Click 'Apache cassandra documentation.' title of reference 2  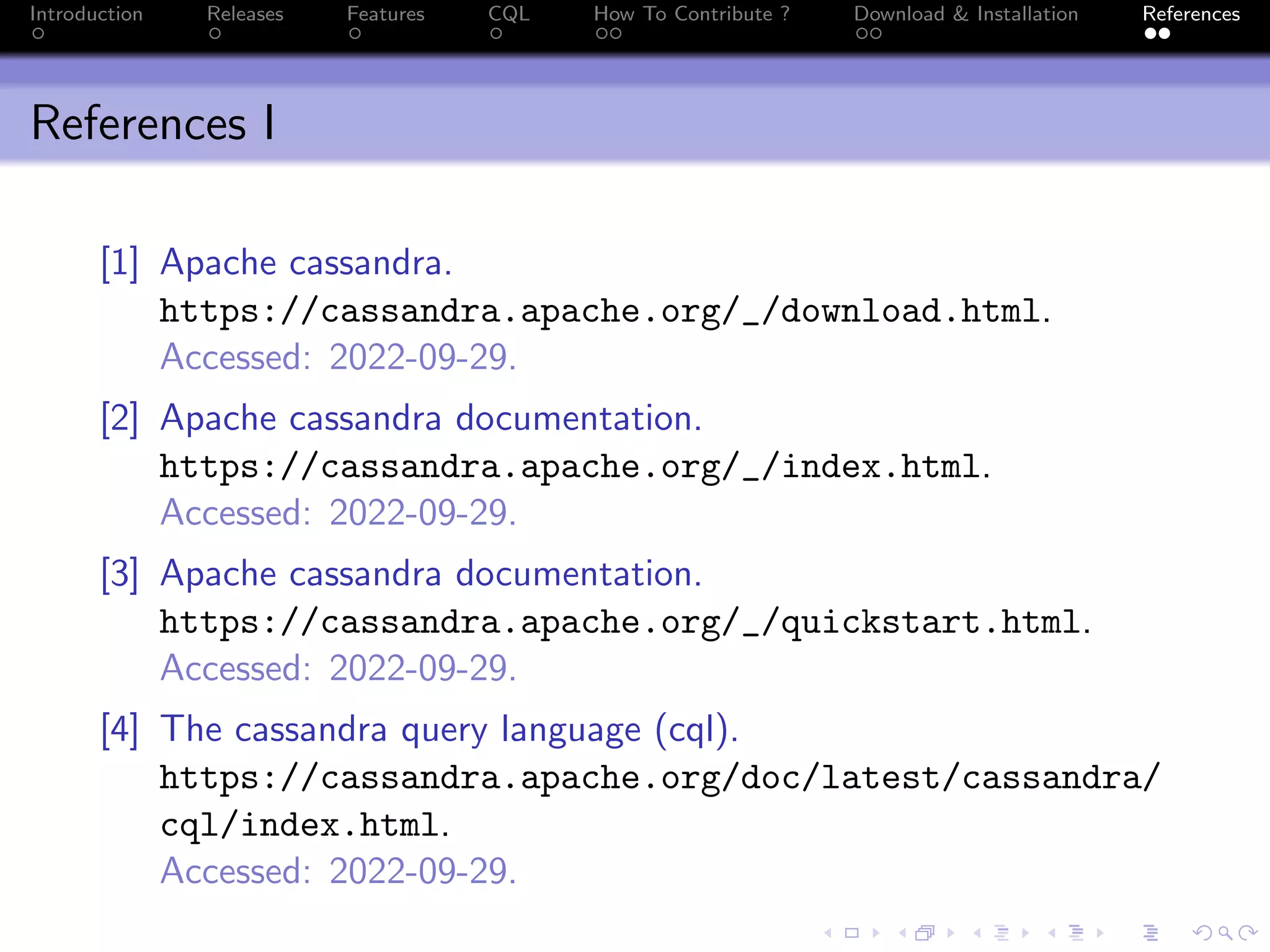click(x=431, y=418)
